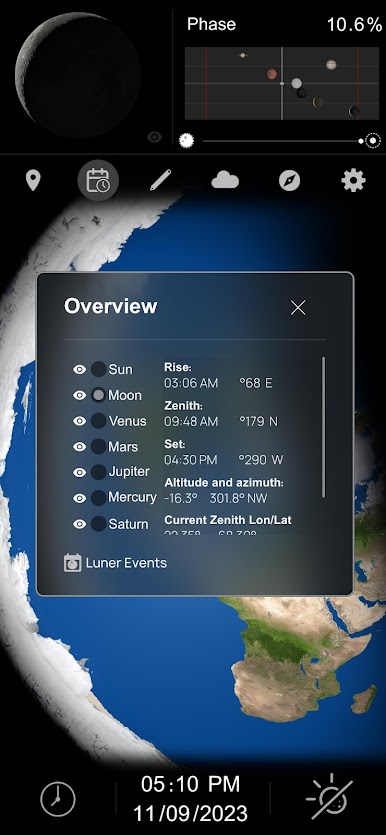Click the phase slider track

pos(282,141)
